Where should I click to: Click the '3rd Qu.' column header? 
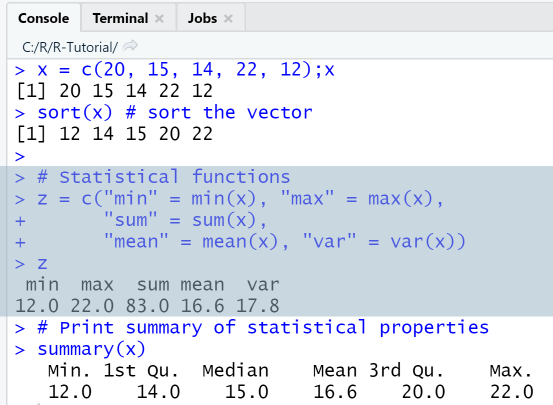point(406,371)
